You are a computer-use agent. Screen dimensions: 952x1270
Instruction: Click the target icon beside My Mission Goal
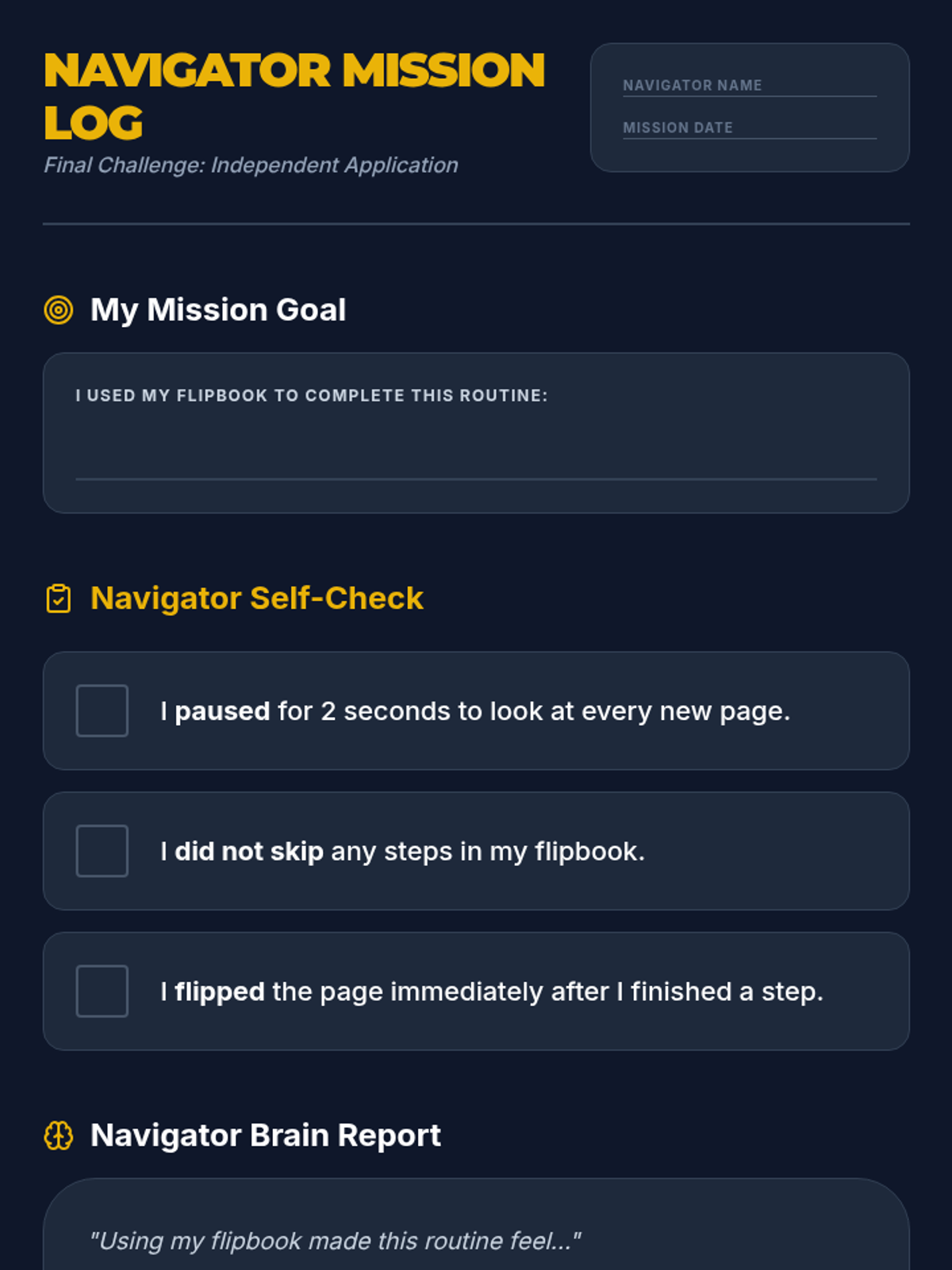pos(59,310)
